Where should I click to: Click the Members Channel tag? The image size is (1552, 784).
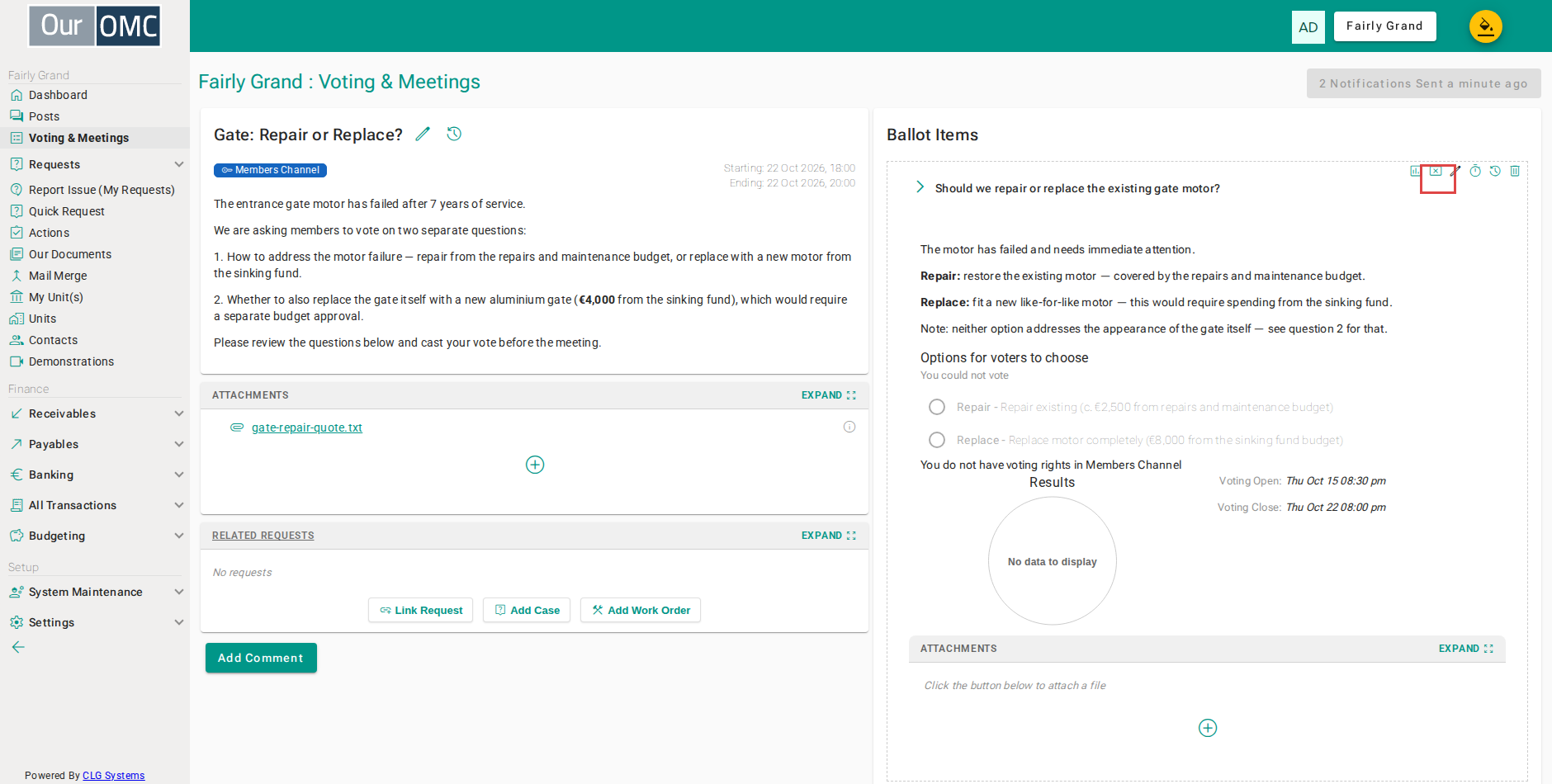[x=270, y=170]
